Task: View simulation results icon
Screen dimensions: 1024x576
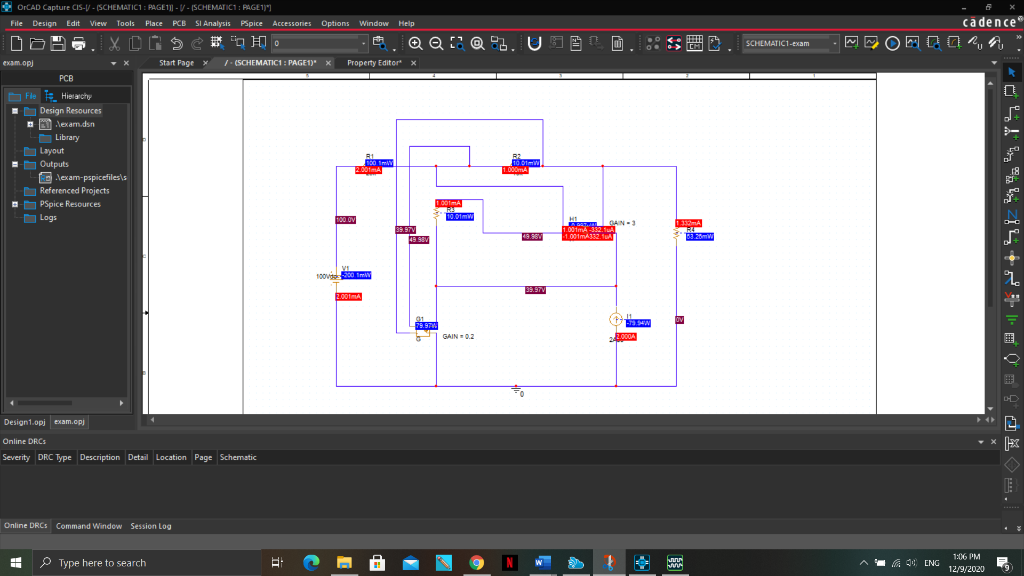Action: (913, 43)
